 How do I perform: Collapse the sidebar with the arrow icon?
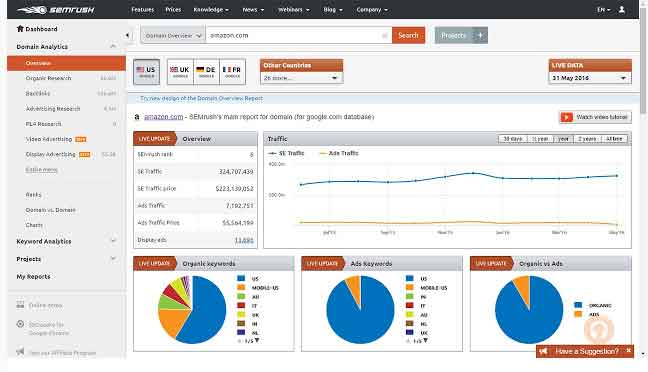[x=127, y=35]
